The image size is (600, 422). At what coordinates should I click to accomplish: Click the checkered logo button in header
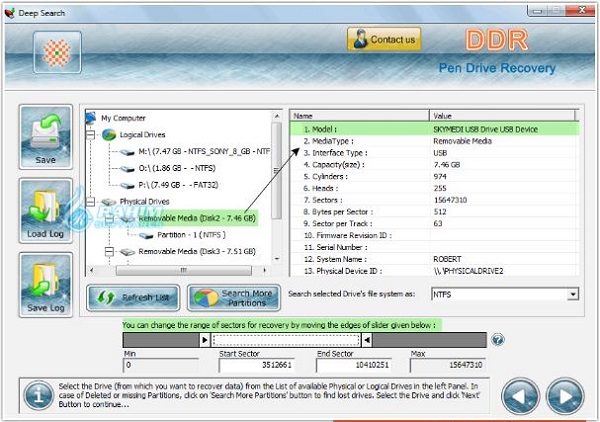57,52
